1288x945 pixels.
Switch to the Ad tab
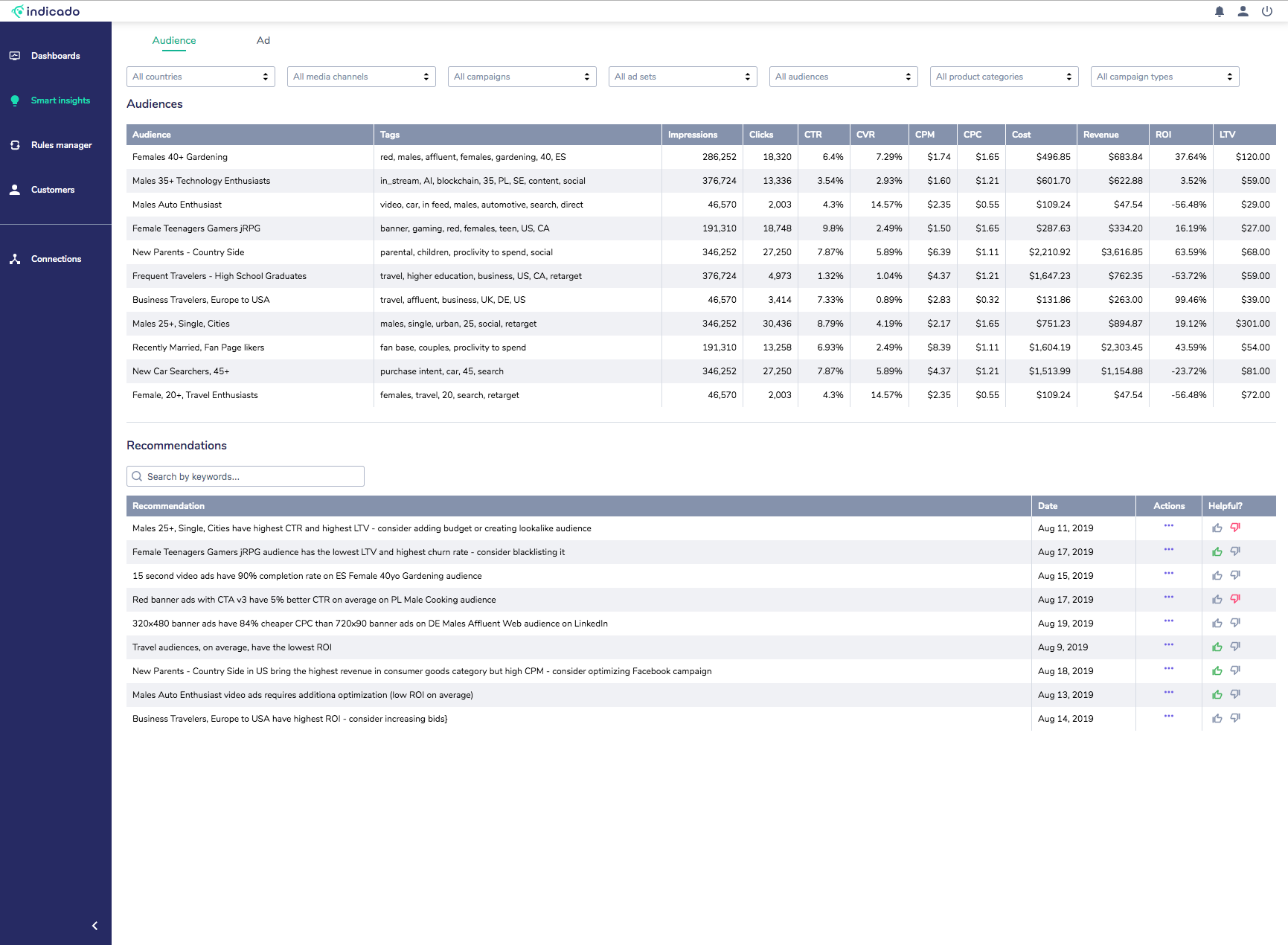click(x=263, y=41)
